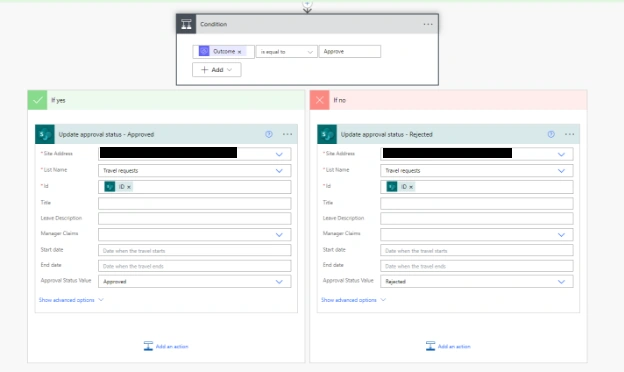Screen dimensions: 624x372
Task: Remove ID token in Rejected action
Action: (411, 187)
